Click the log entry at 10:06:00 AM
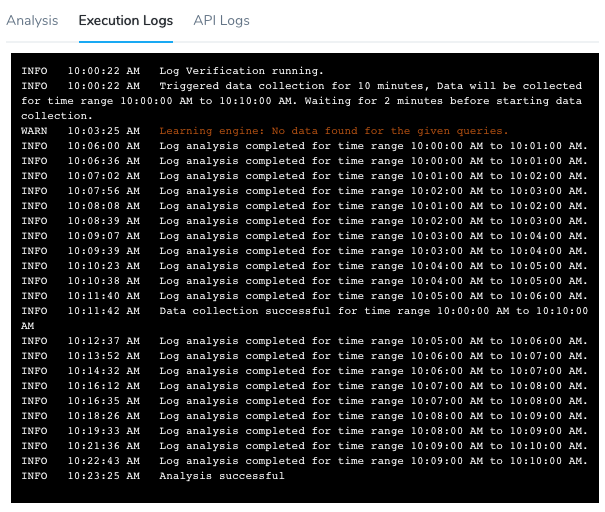This screenshot has width=605, height=512. point(304,146)
